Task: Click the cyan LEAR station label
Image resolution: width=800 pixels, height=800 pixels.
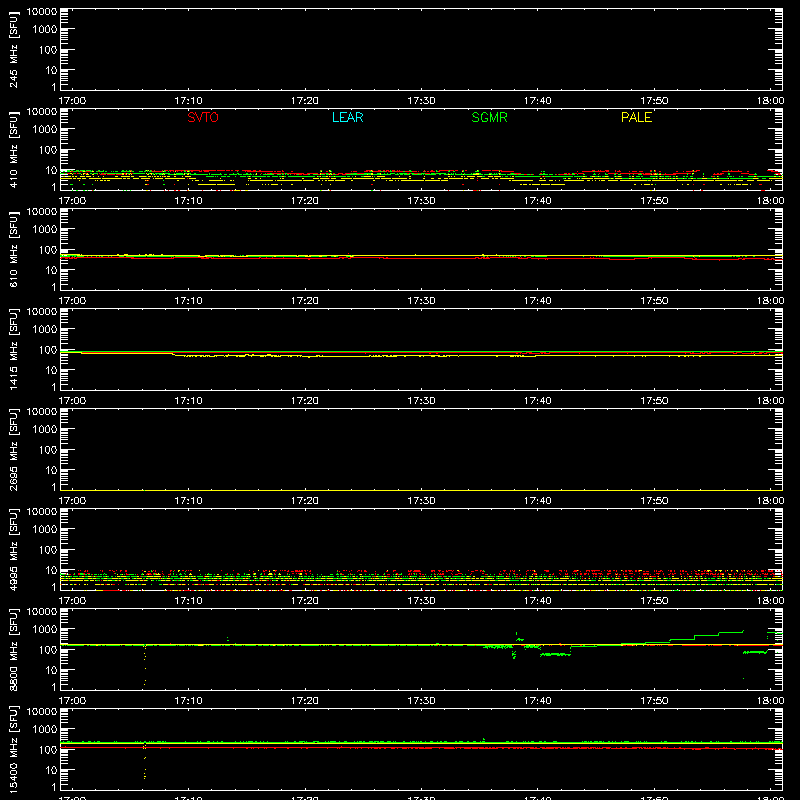Action: (347, 117)
